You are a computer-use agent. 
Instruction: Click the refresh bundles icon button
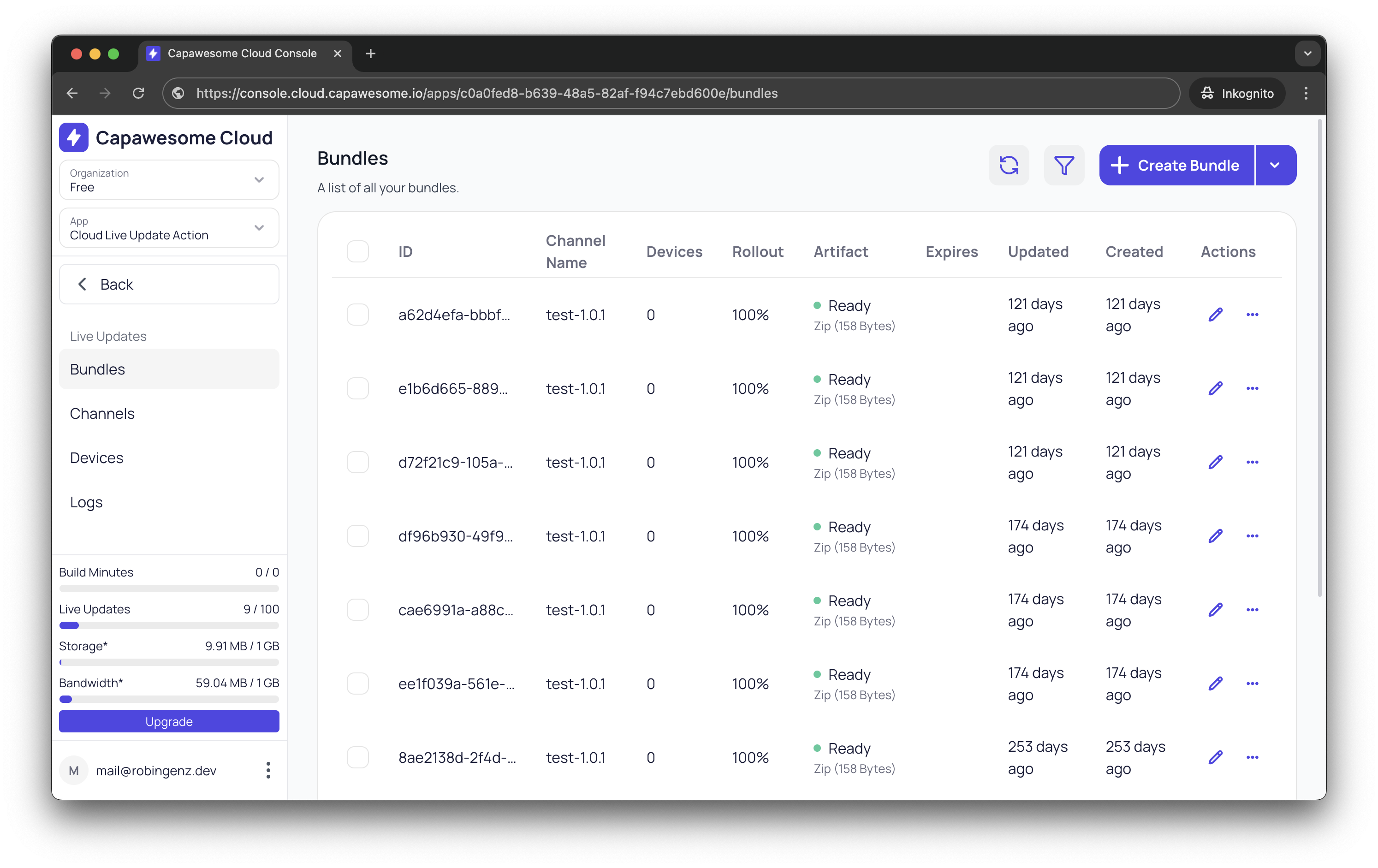[x=1008, y=166]
